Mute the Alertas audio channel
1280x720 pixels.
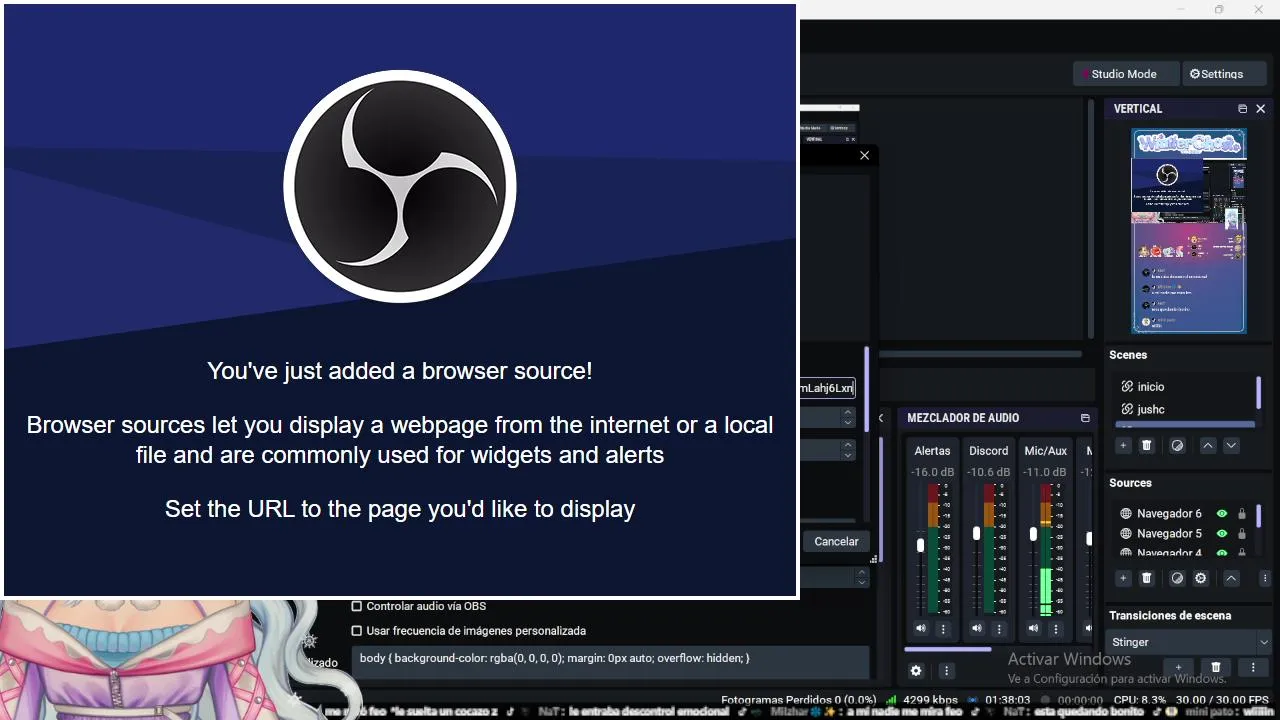pyautogui.click(x=921, y=629)
